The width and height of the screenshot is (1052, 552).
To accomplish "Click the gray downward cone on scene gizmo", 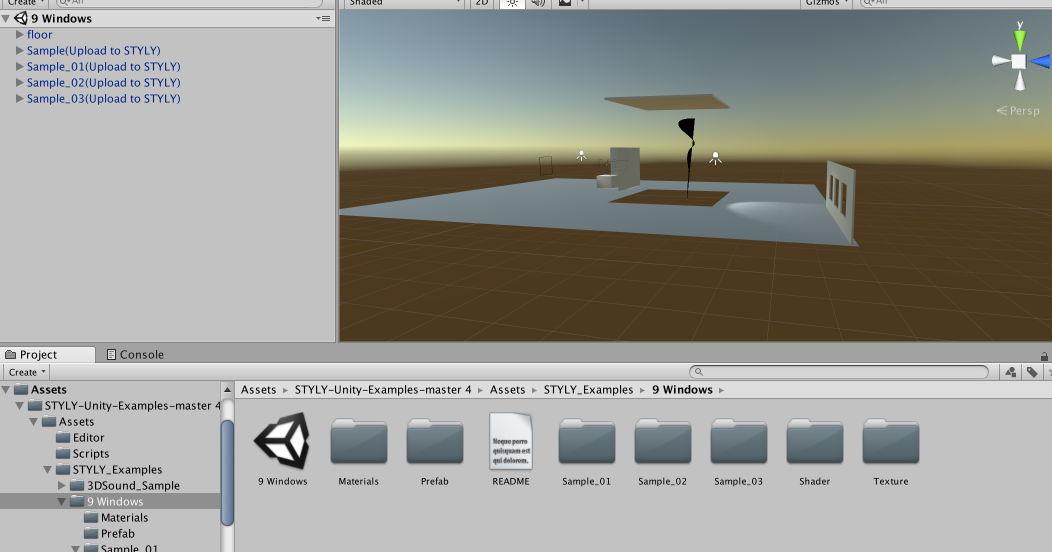I will point(1019,80).
